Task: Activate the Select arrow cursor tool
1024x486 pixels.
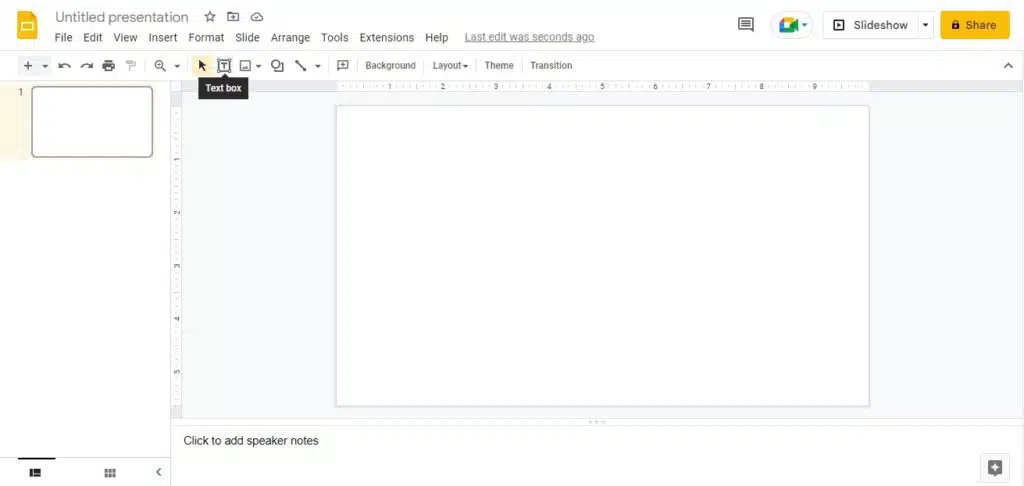Action: tap(202, 66)
